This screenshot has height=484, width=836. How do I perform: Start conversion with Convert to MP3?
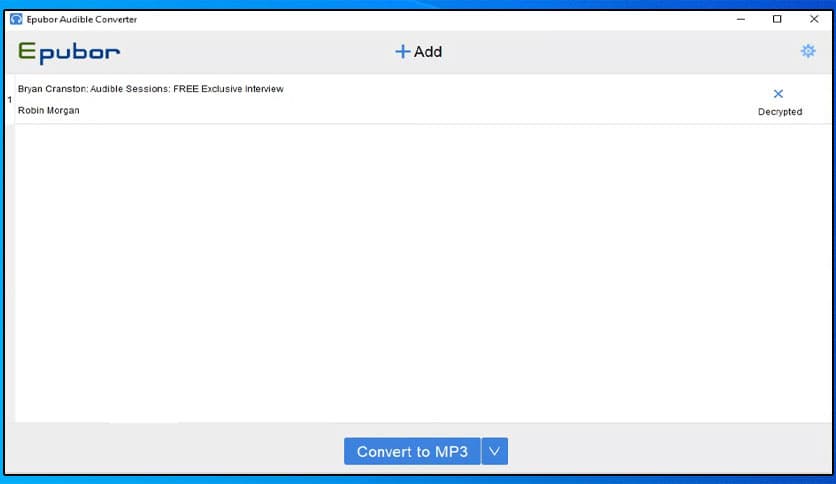click(x=412, y=451)
